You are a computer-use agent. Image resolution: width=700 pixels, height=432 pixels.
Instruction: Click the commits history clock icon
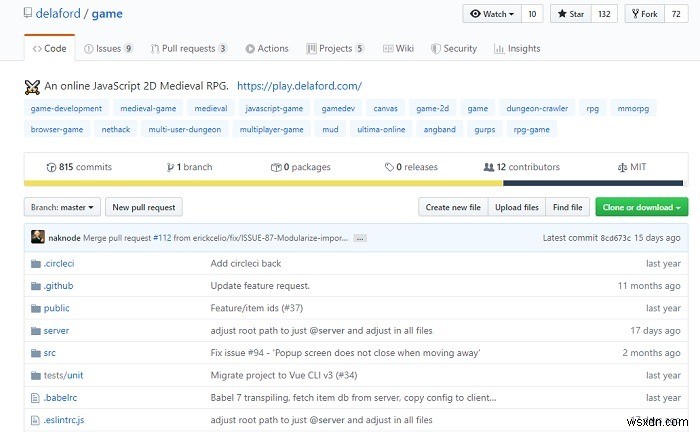(x=51, y=167)
